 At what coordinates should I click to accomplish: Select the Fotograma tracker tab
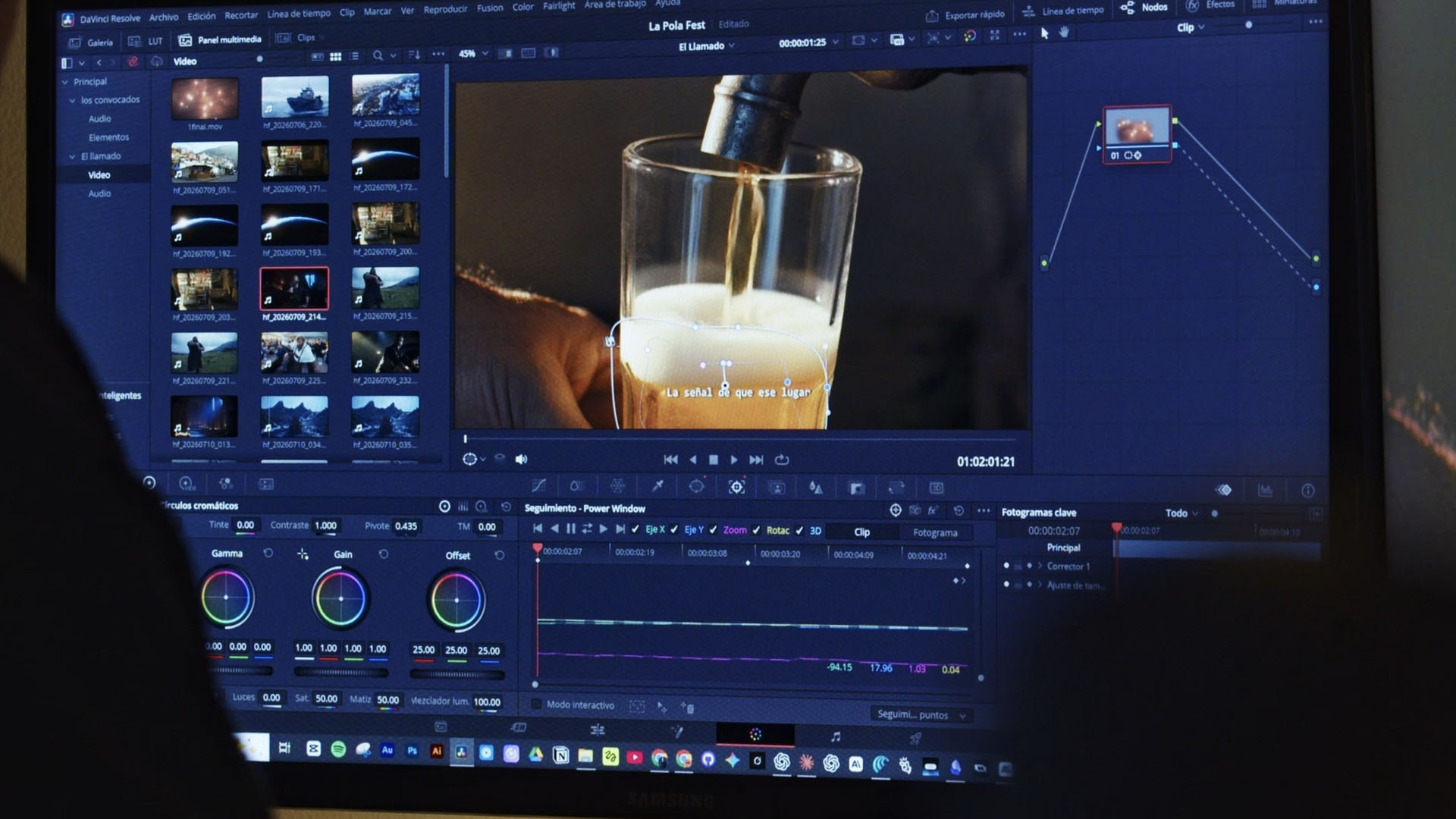click(x=935, y=532)
